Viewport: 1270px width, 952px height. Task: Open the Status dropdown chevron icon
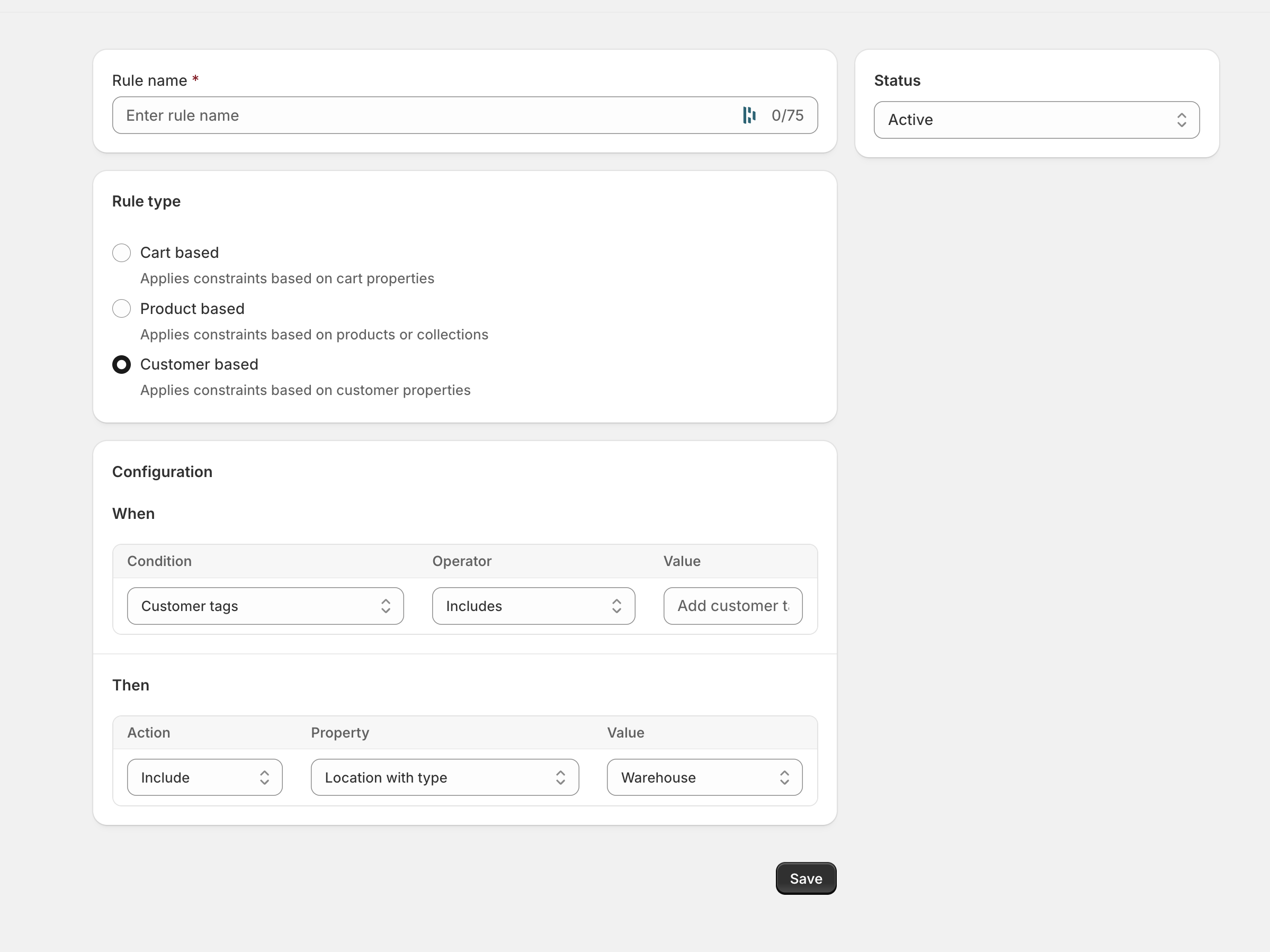[1182, 119]
